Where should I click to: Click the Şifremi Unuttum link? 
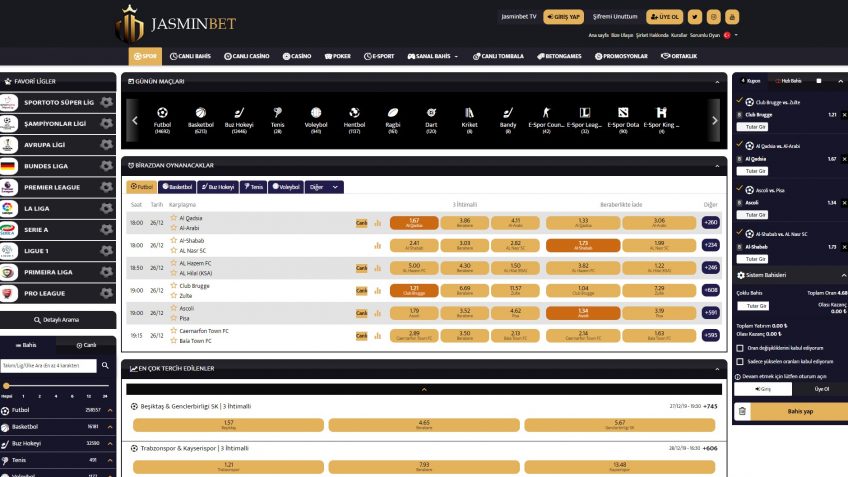pos(615,17)
